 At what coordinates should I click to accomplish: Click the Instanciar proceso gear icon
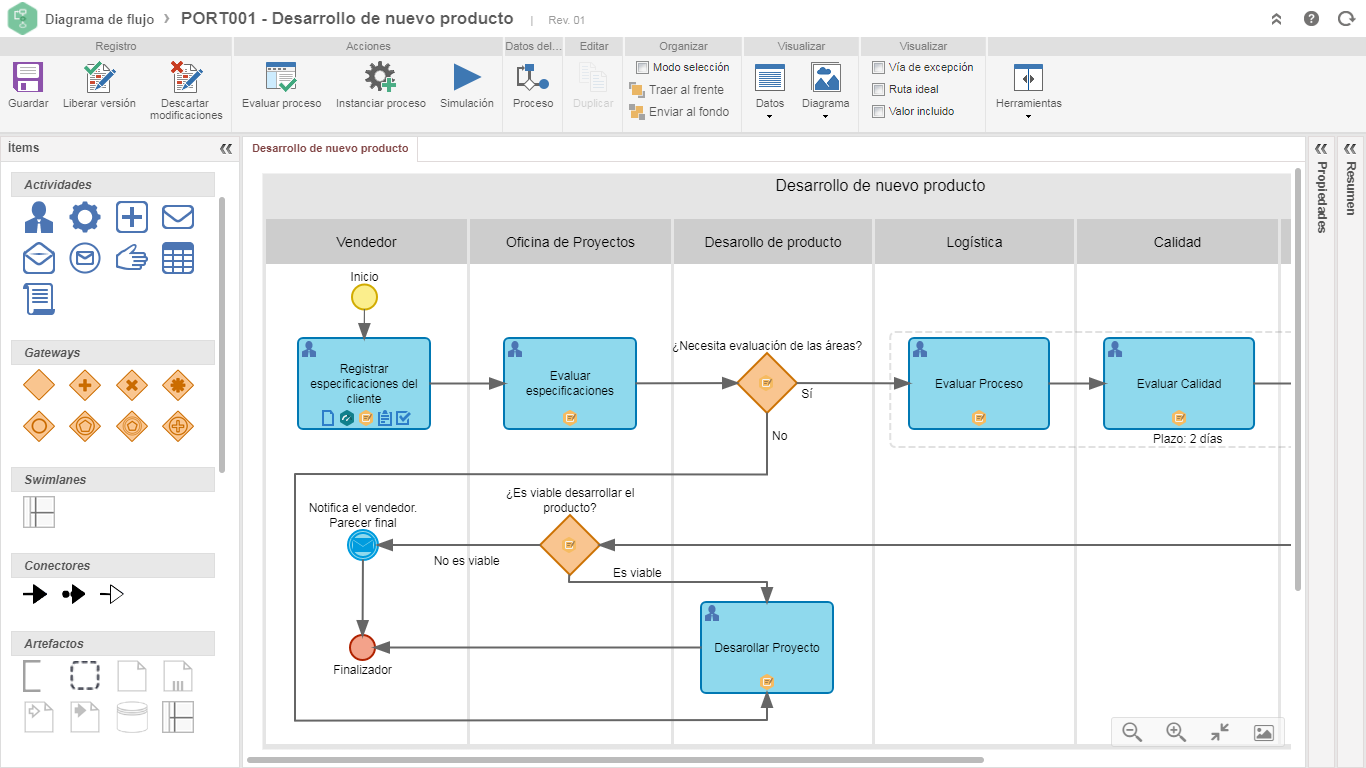tap(380, 78)
